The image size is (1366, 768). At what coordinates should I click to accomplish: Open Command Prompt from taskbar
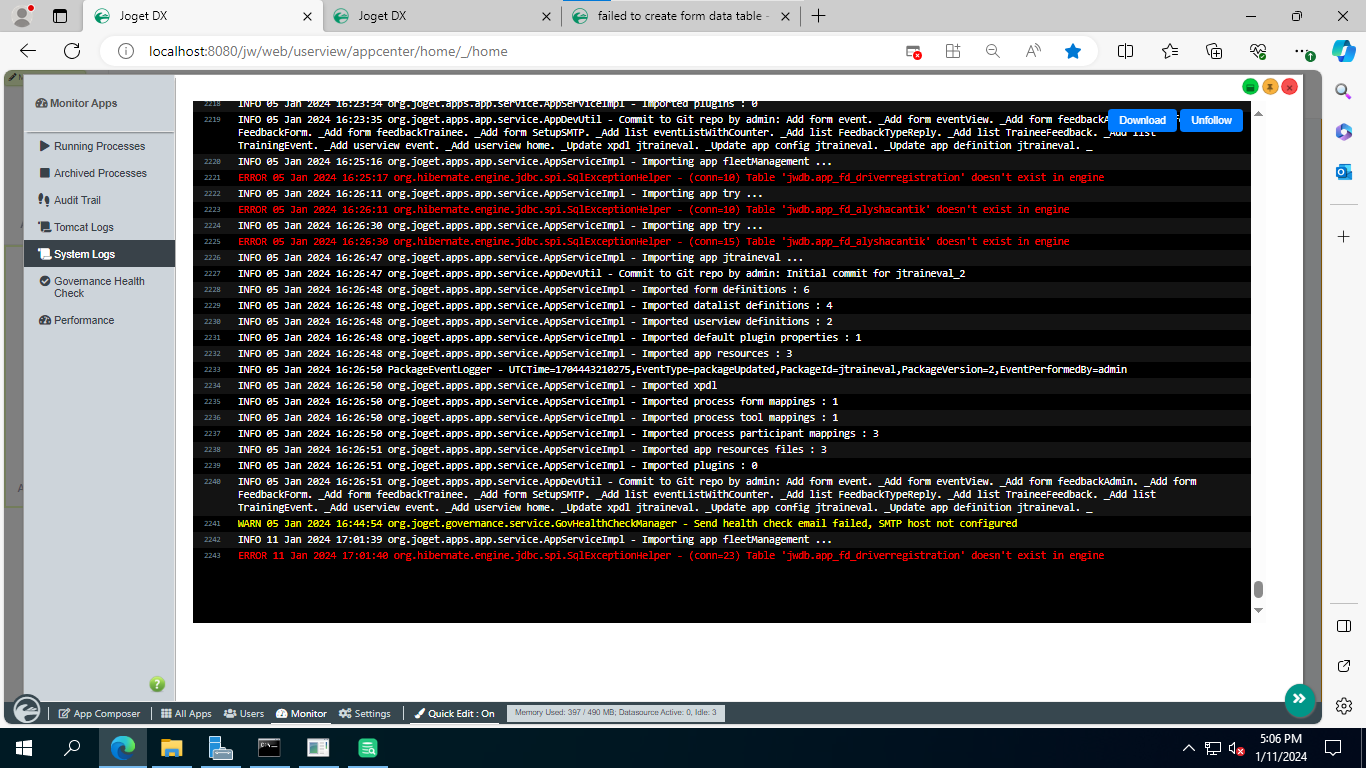tap(269, 747)
